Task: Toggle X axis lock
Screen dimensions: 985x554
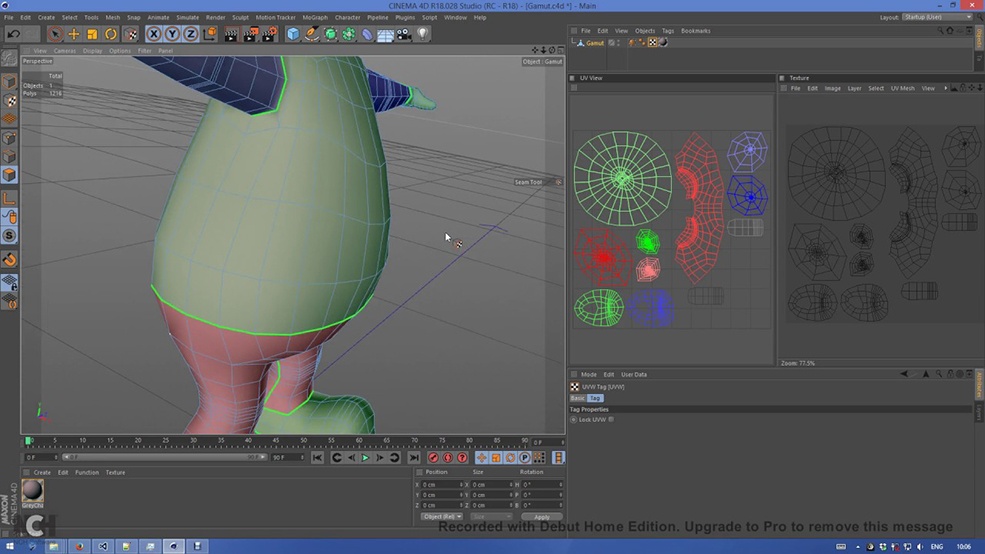Action: [153, 34]
